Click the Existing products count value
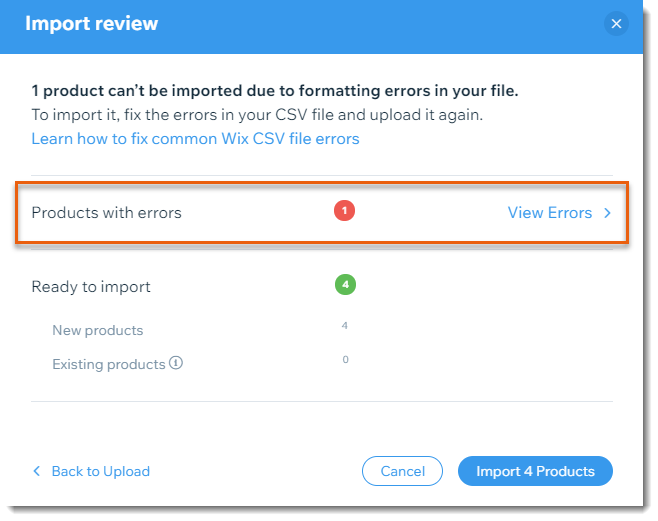Screen dimensions: 658x521 [345, 360]
